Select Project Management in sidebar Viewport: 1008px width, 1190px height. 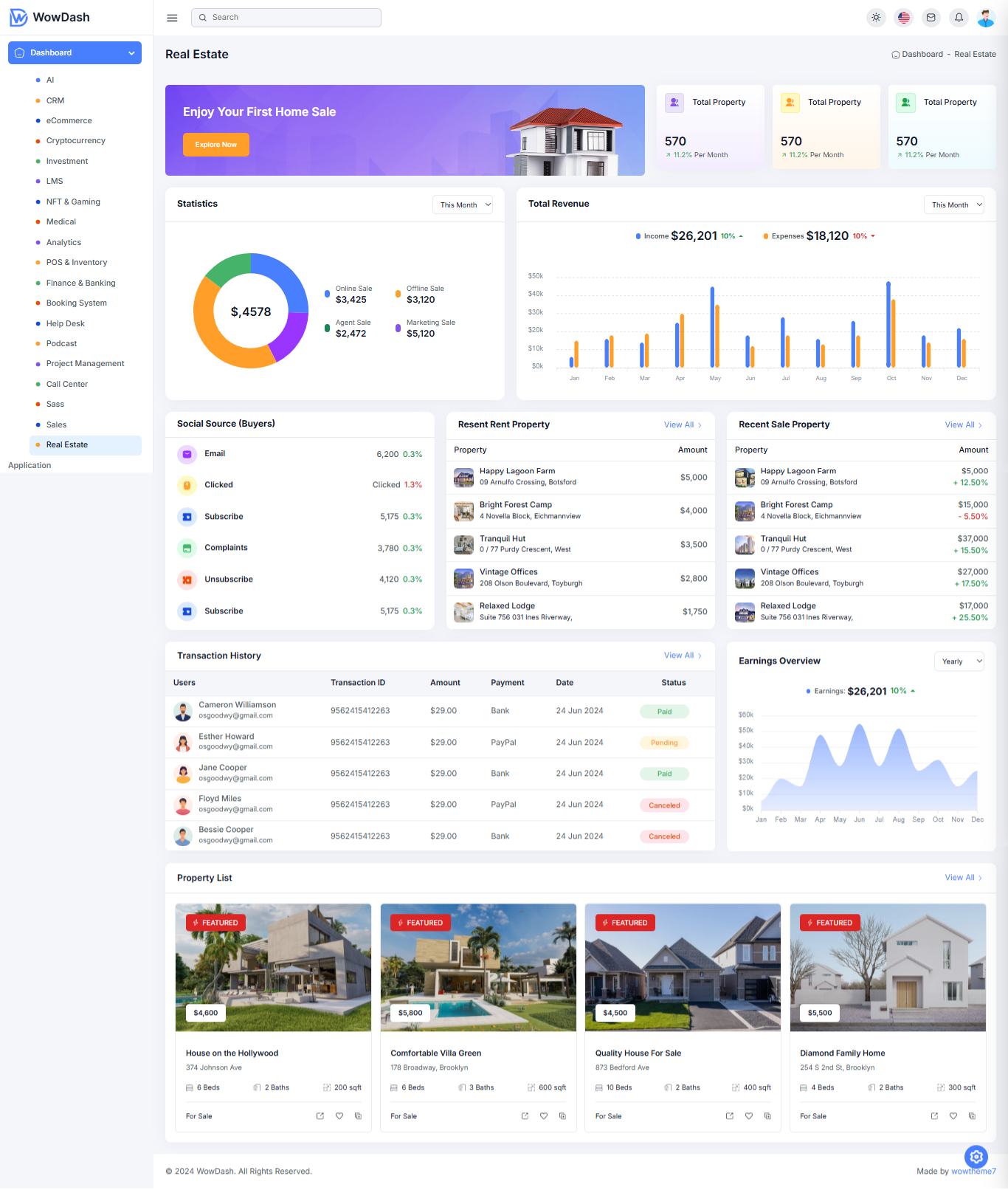[85, 364]
